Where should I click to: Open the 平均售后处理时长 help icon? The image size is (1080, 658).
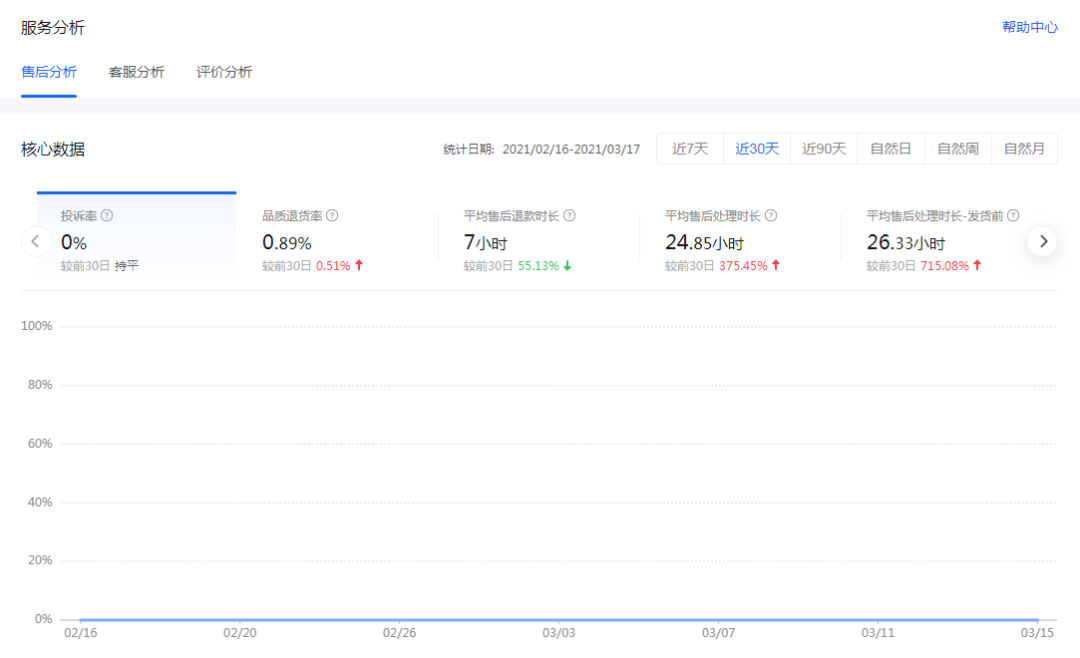773,215
